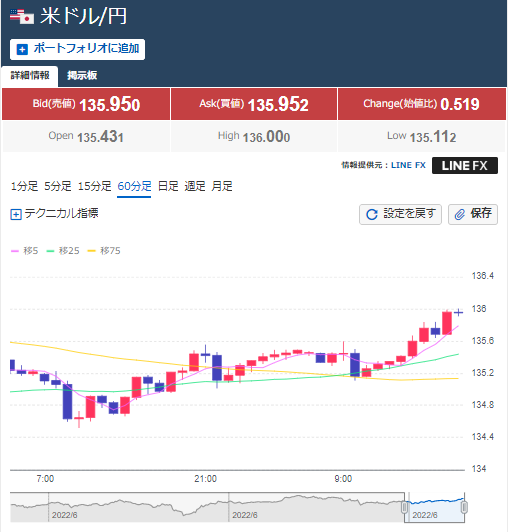Click the 134.8 price axis label
508x532 pixels.
pyautogui.click(x=483, y=405)
